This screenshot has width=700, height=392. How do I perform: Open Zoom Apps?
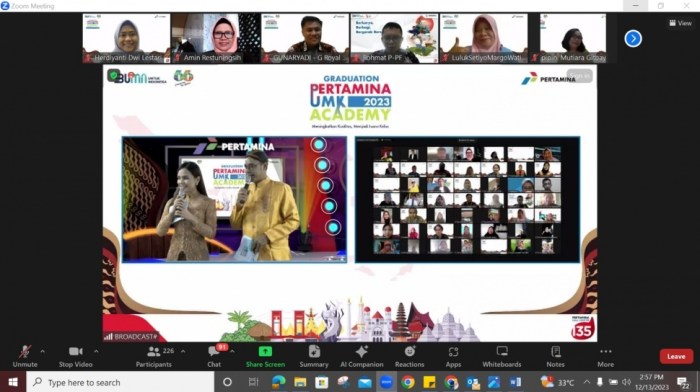click(453, 357)
